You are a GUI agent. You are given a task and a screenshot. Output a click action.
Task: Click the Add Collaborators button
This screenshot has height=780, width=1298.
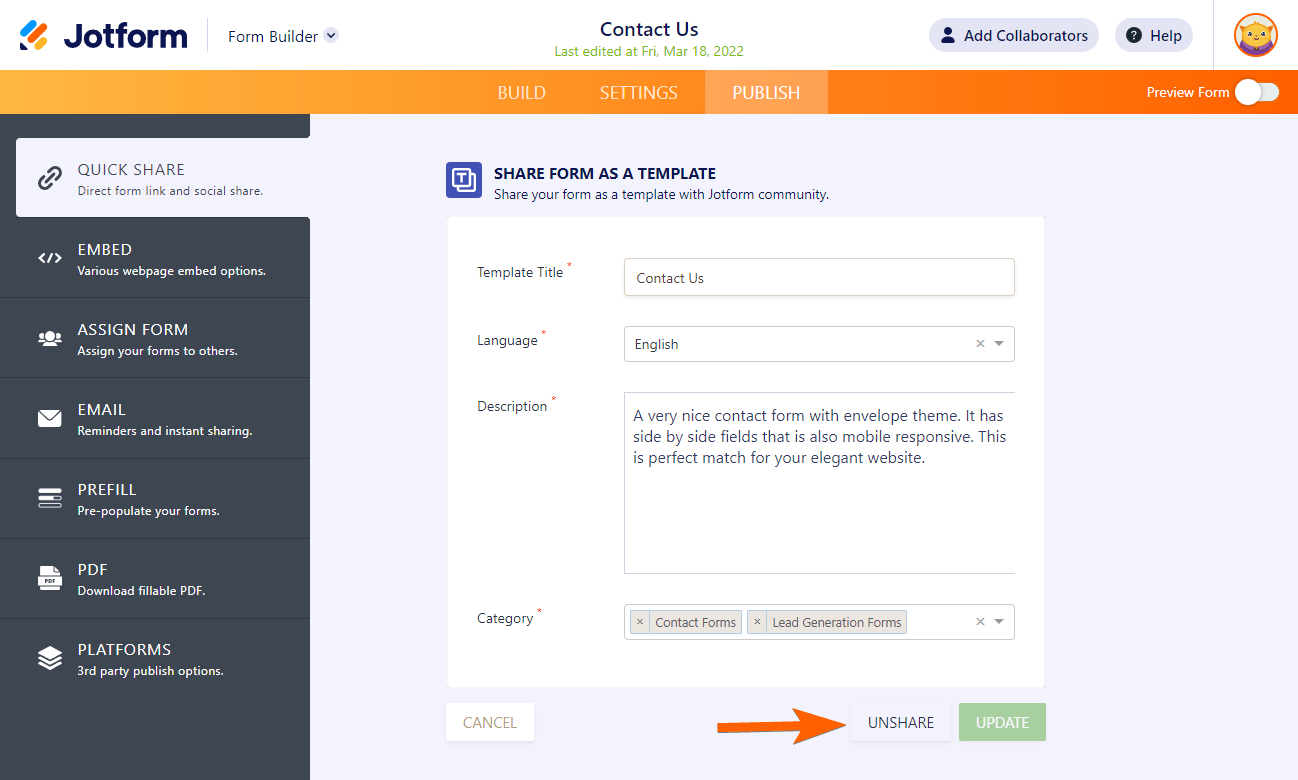[1013, 36]
